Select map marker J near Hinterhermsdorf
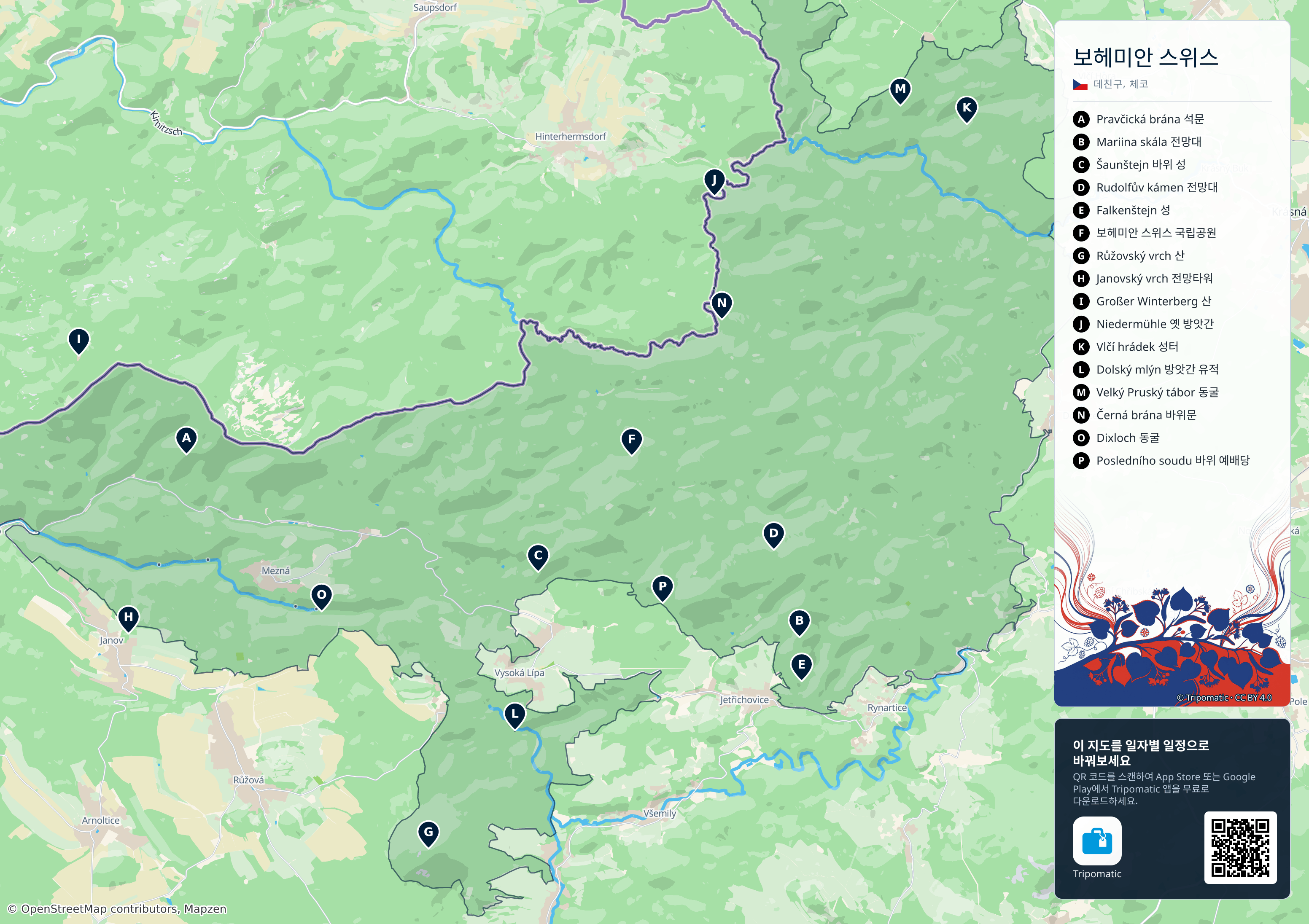Screen dimensions: 1309x924 (714, 182)
